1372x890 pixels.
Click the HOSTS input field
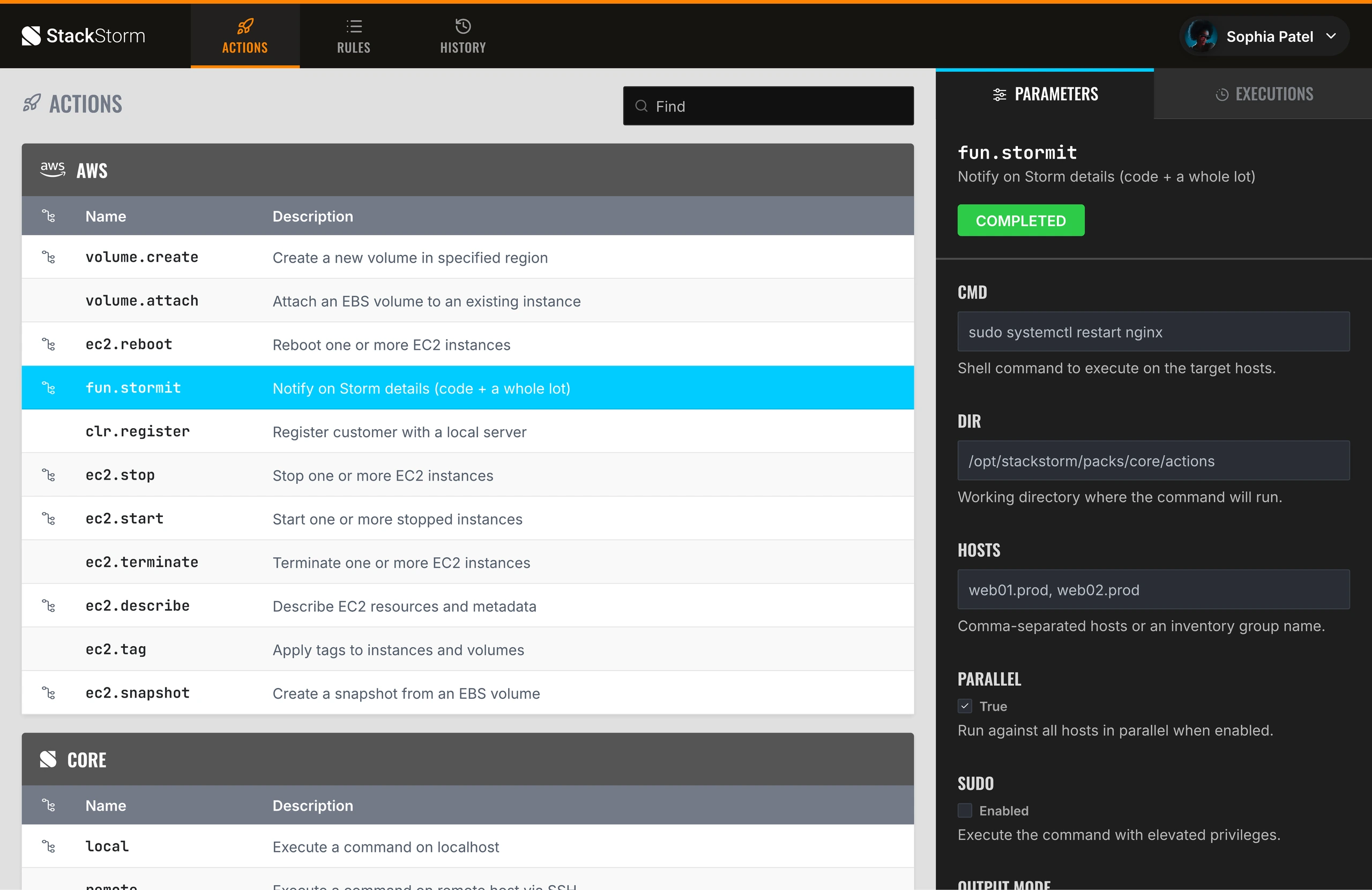(x=1153, y=589)
